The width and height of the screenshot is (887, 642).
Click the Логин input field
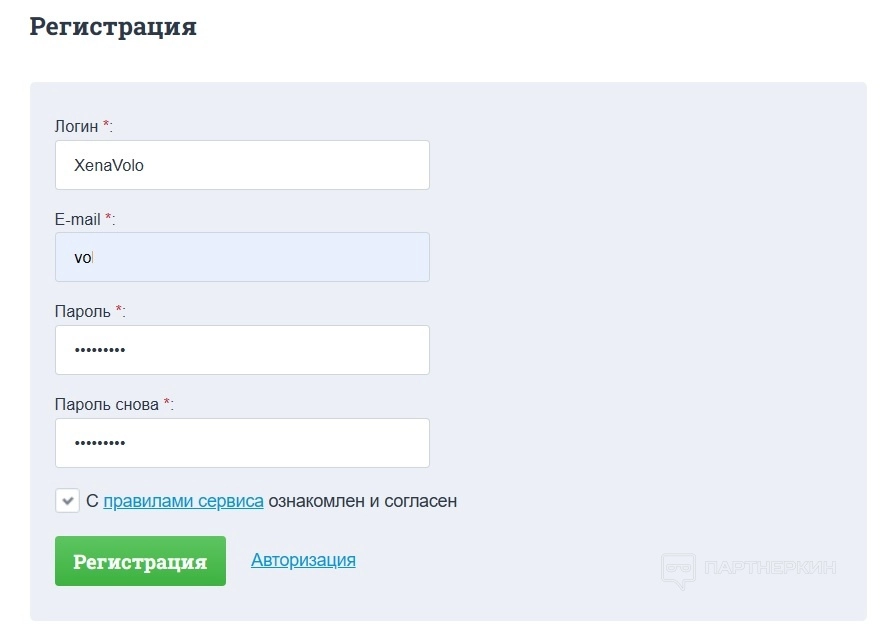[242, 165]
